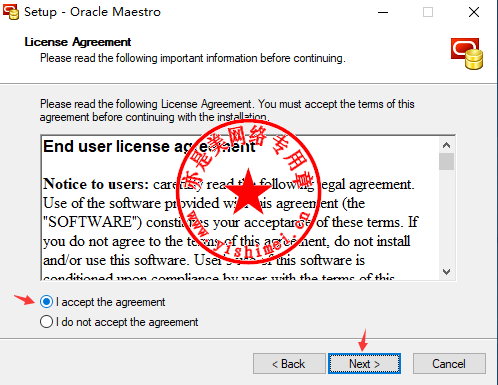Viewport: 498px width, 385px height.
Task: Open the title bar Oracle Maestro icon menu
Action: [11, 12]
